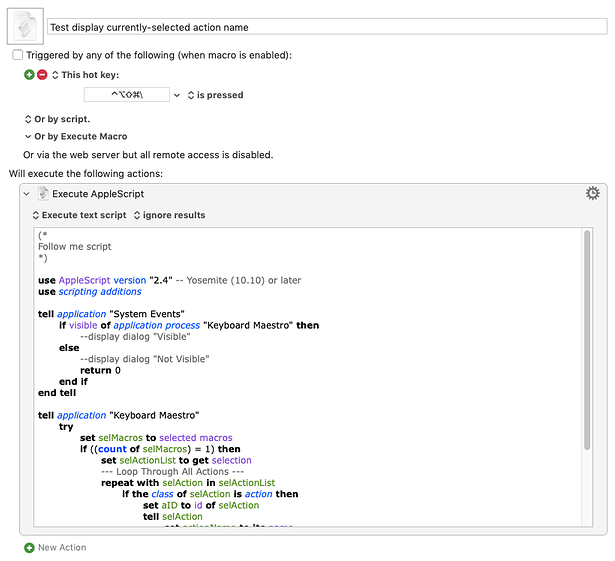Add a trigger with the green plus

29,75
